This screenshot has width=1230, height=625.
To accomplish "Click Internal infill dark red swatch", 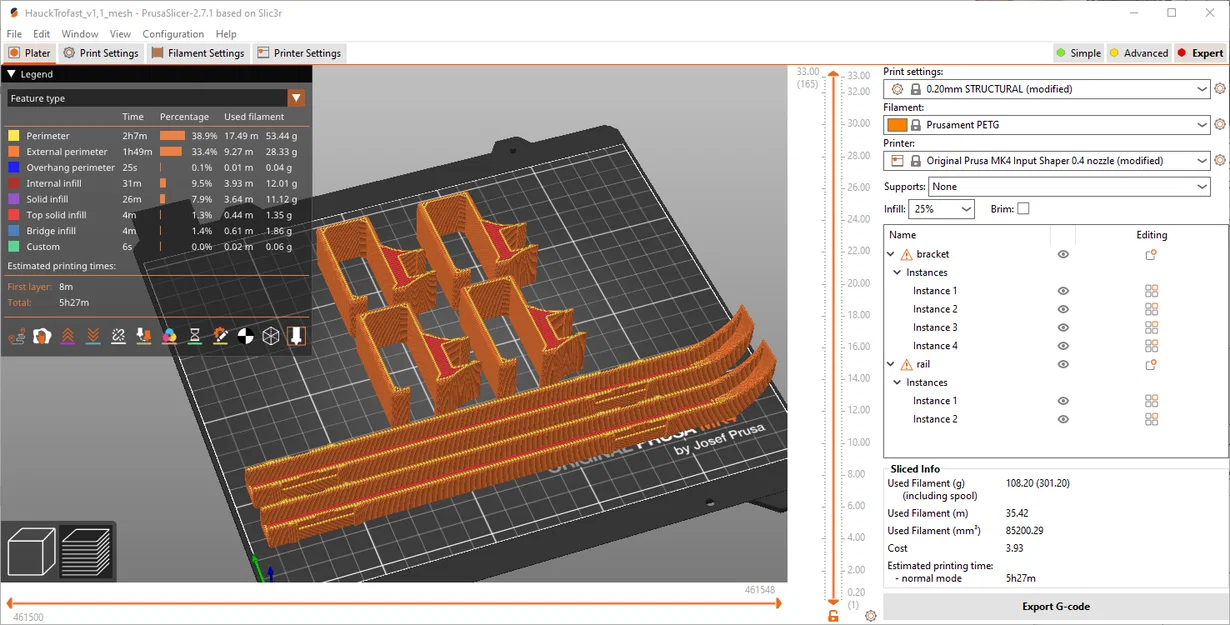I will pos(14,183).
